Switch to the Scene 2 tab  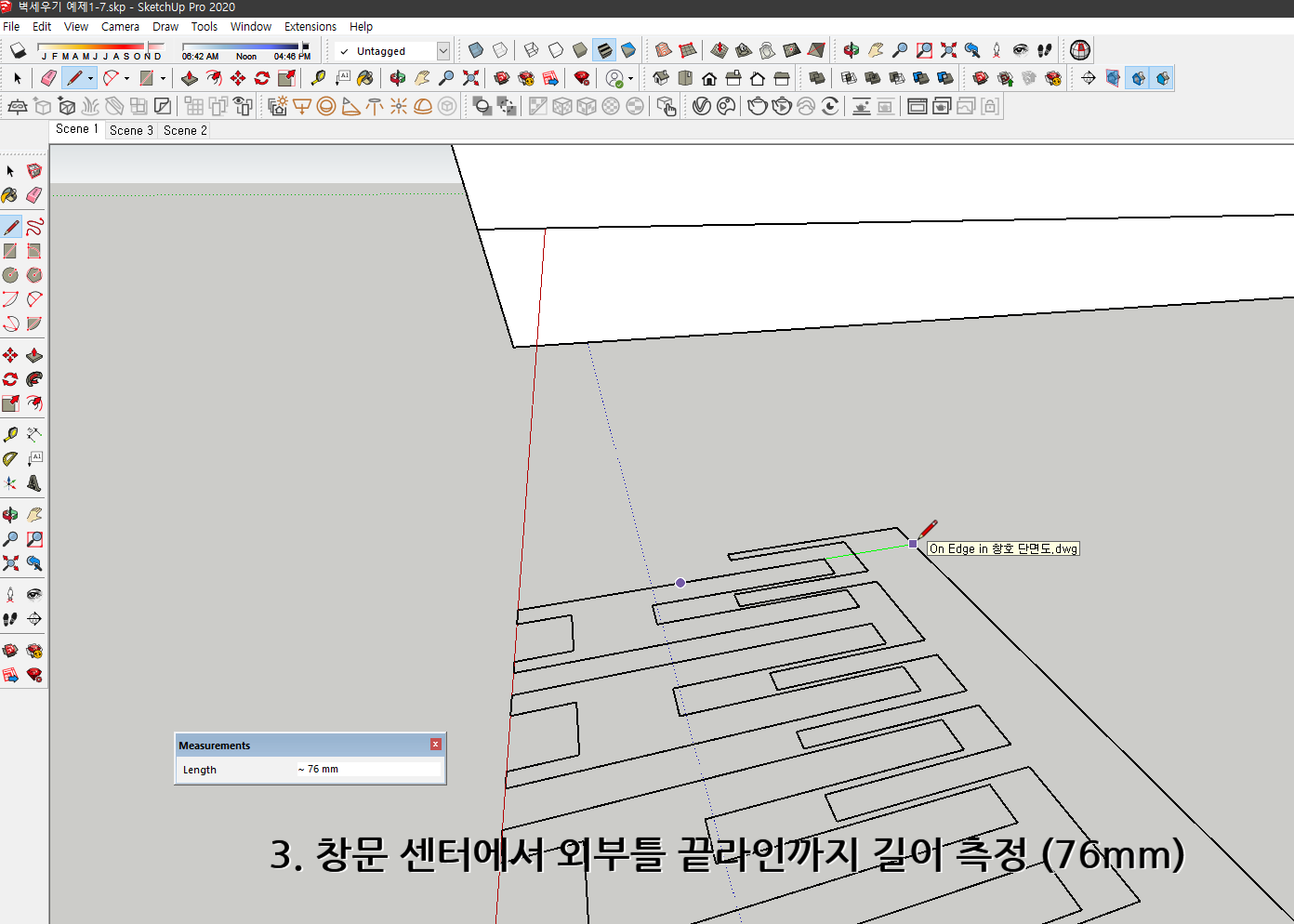[184, 130]
